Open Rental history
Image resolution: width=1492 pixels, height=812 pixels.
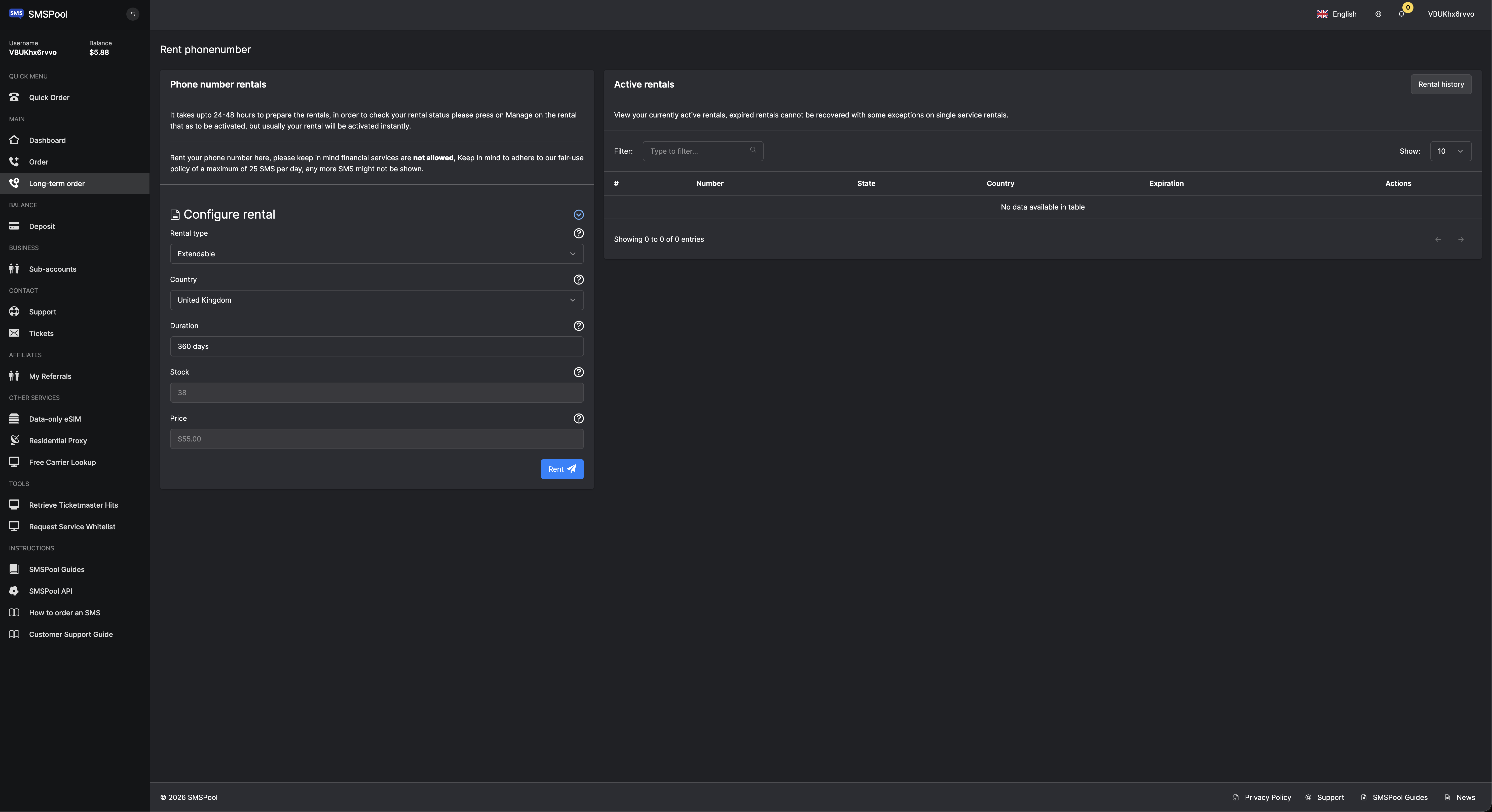1441,84
